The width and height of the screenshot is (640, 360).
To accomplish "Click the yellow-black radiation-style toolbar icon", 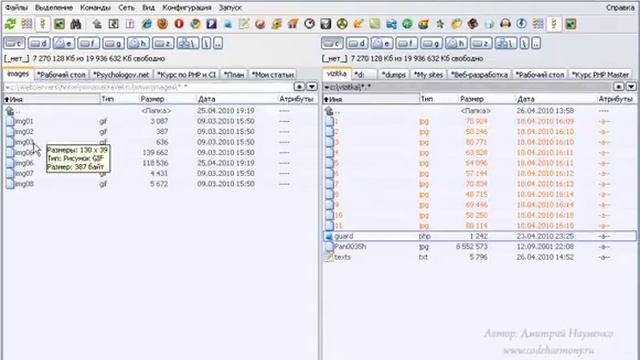I will coord(342,24).
